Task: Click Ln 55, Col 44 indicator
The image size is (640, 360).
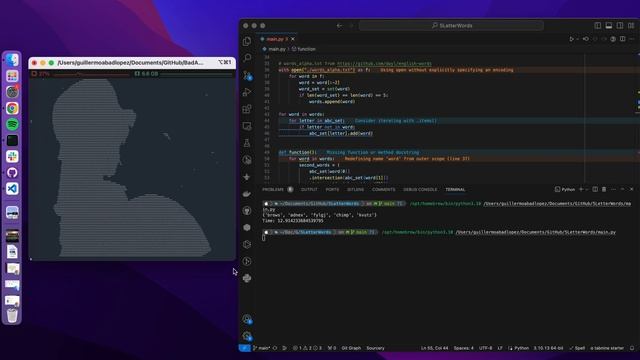Action: [x=434, y=348]
